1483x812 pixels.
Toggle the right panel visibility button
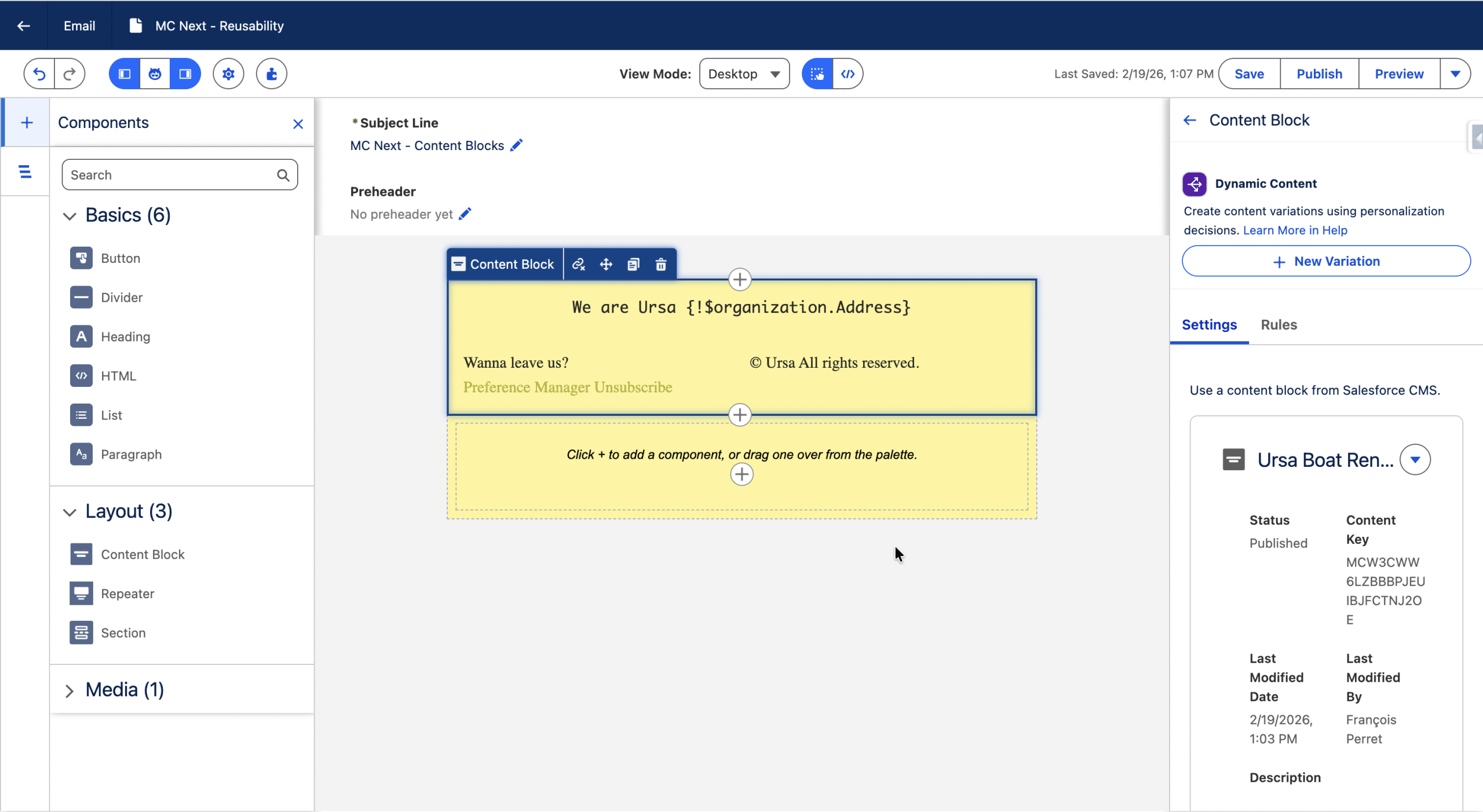(x=185, y=74)
